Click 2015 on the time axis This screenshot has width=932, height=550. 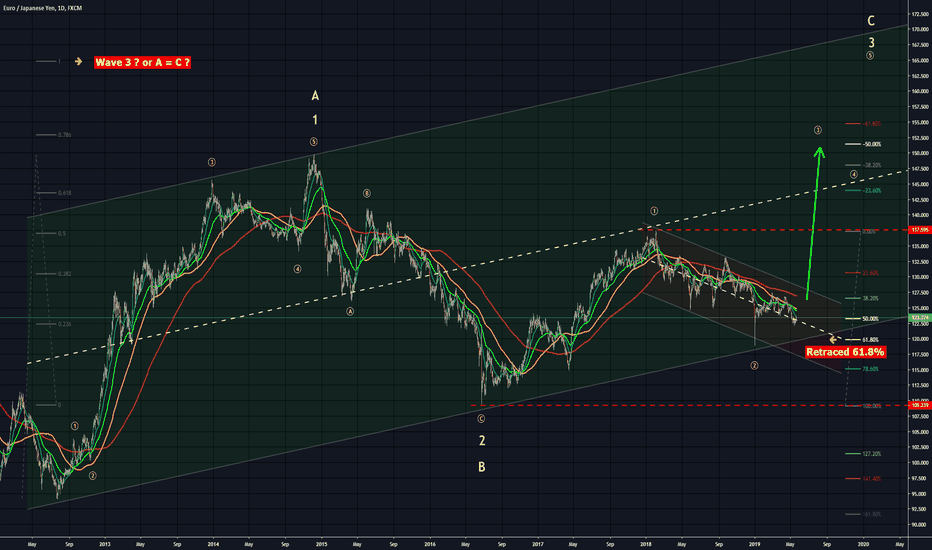tap(321, 543)
